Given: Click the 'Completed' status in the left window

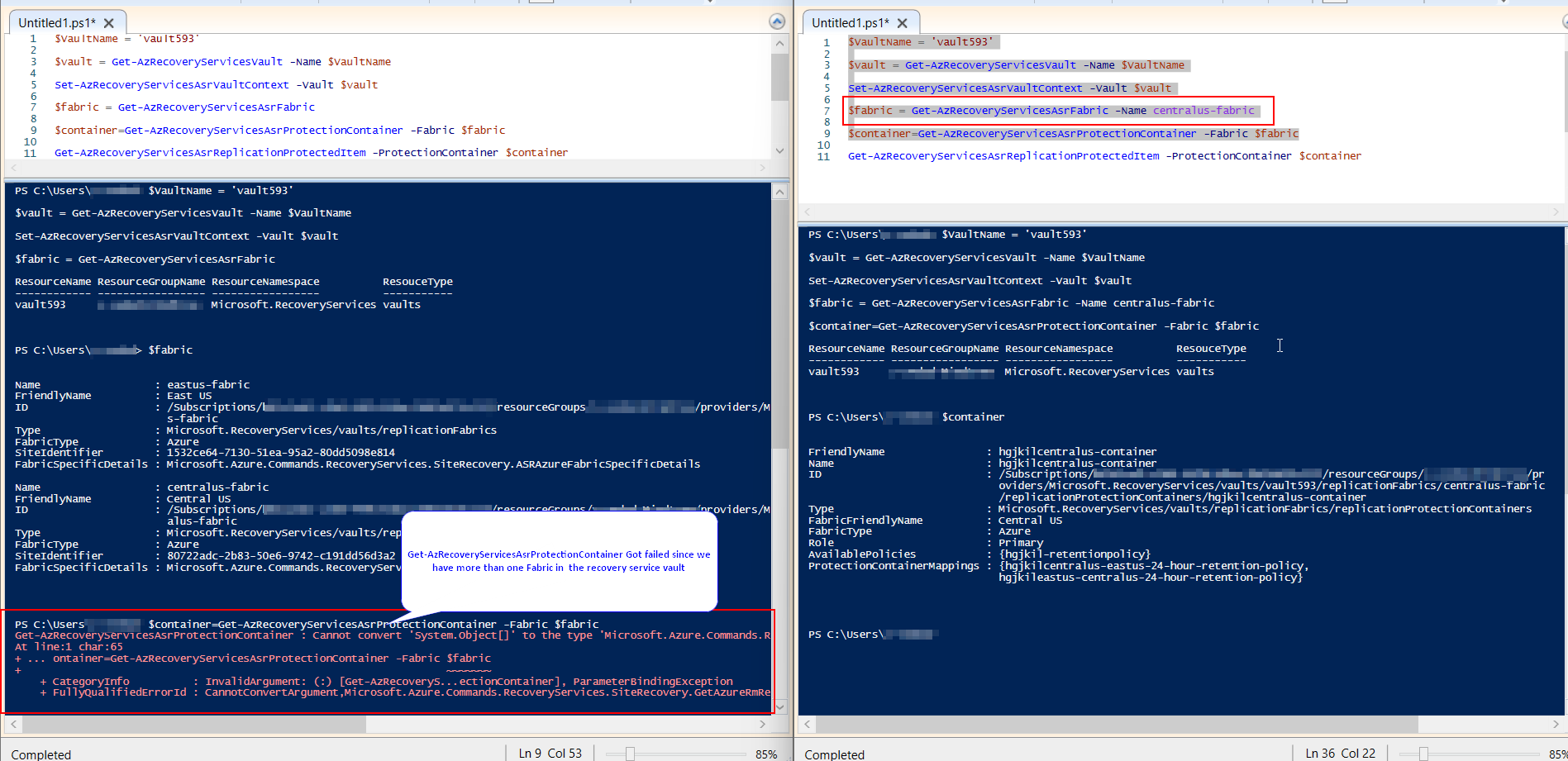Looking at the screenshot, I should point(41,754).
